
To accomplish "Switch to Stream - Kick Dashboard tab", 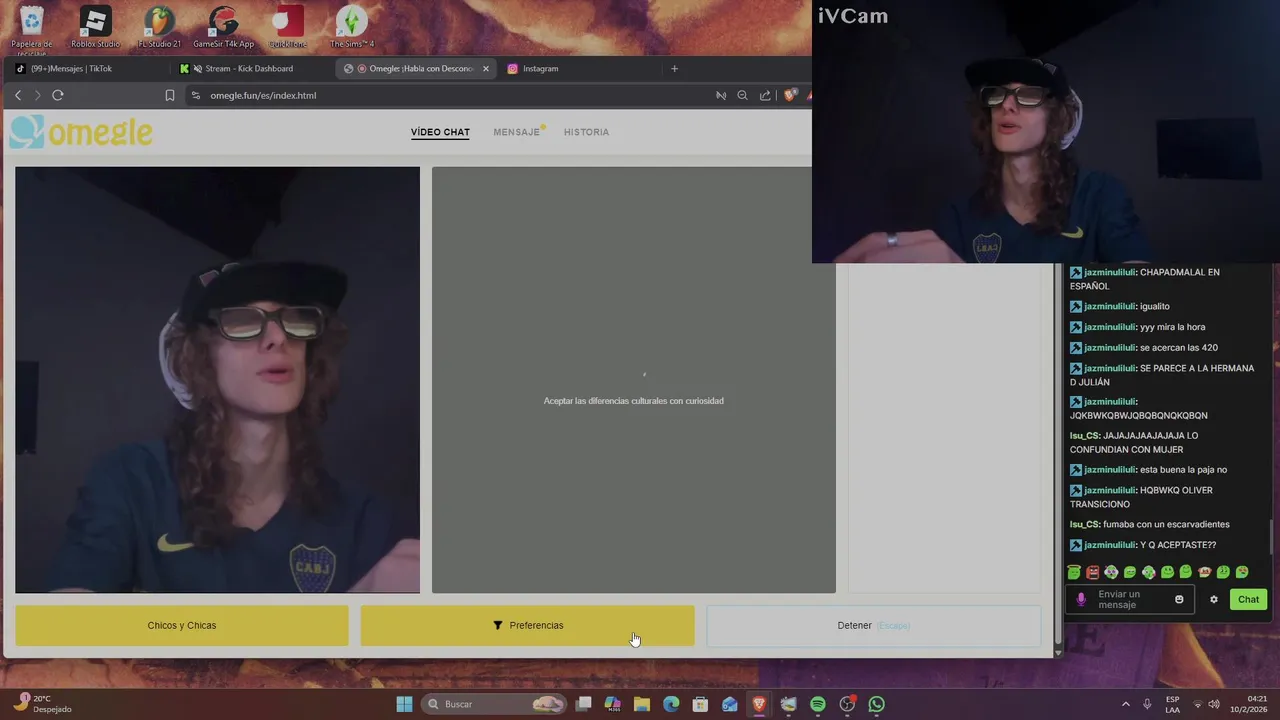I will [250, 69].
